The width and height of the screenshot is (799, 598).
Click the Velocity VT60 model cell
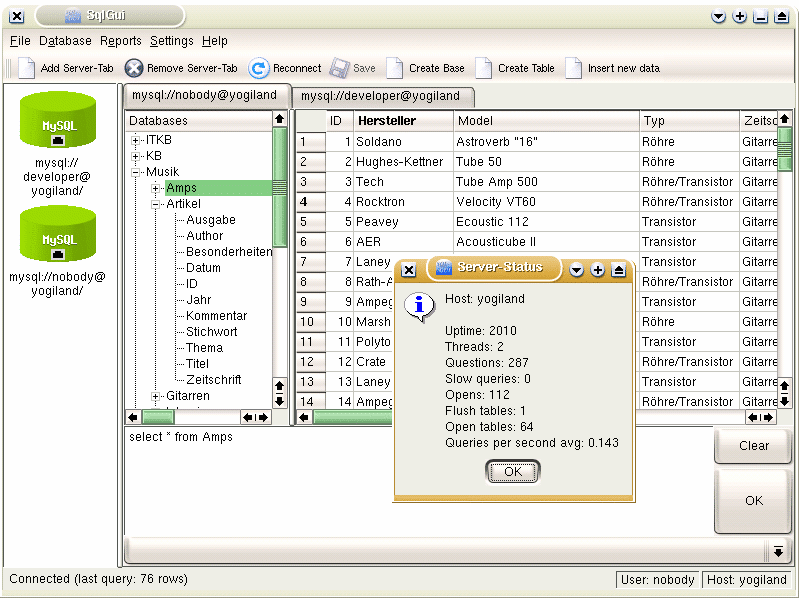point(546,202)
